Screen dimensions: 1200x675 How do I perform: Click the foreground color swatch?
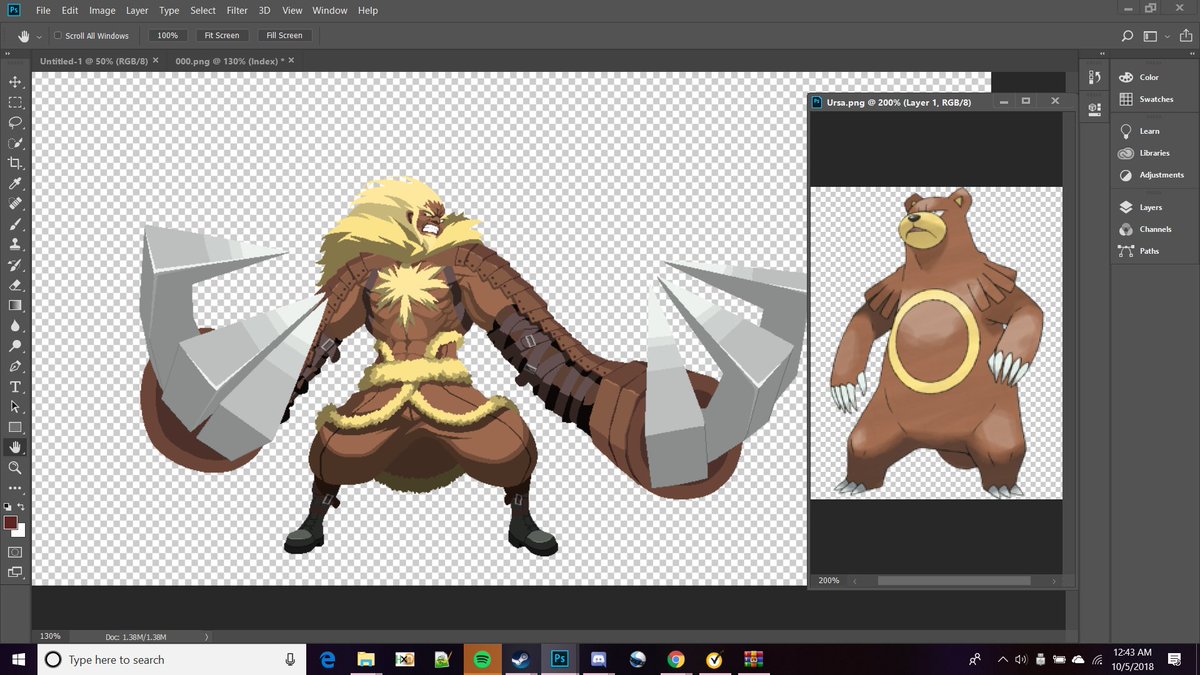click(10, 522)
